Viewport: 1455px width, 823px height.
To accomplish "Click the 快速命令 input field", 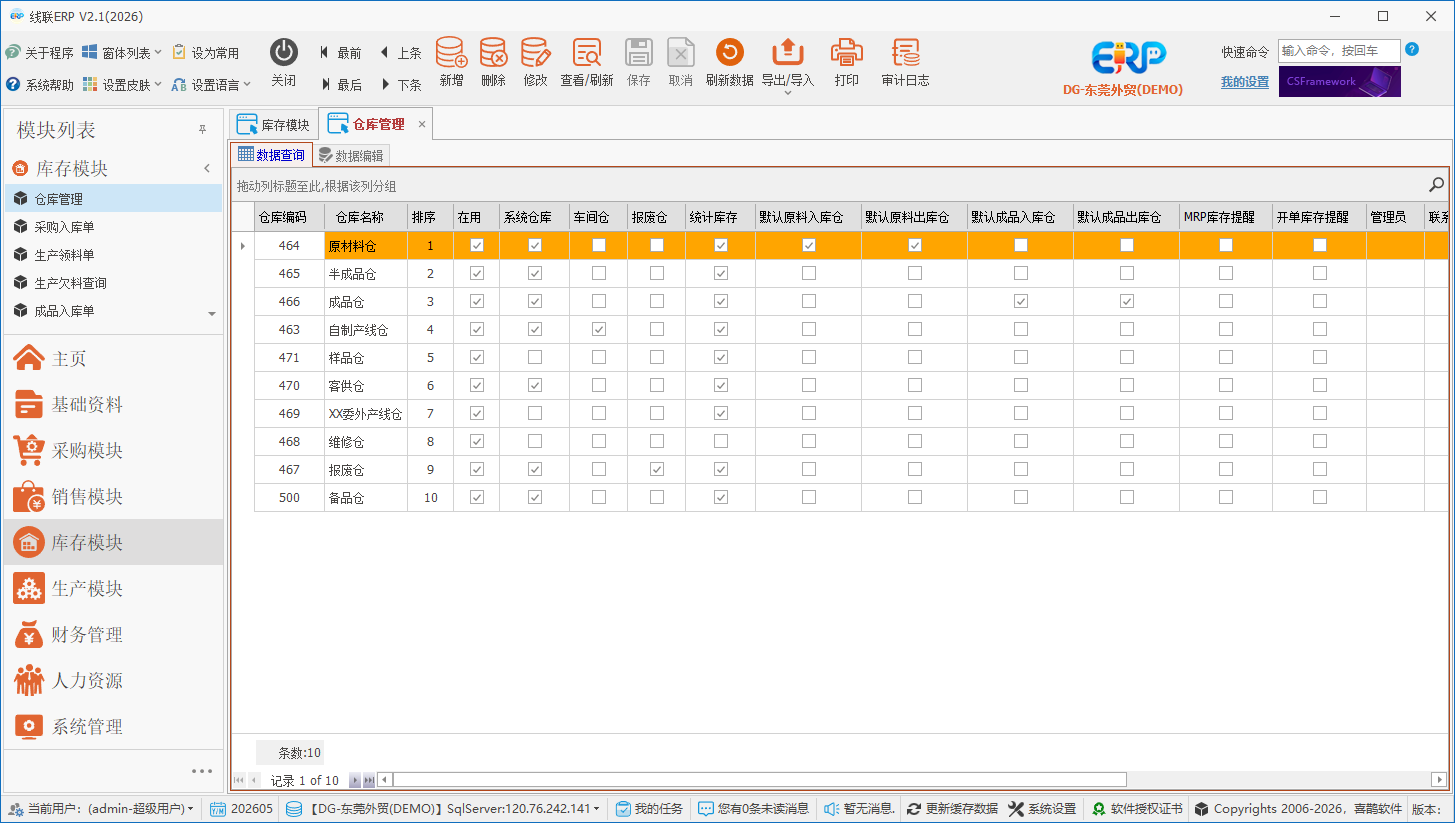I will [1339, 50].
